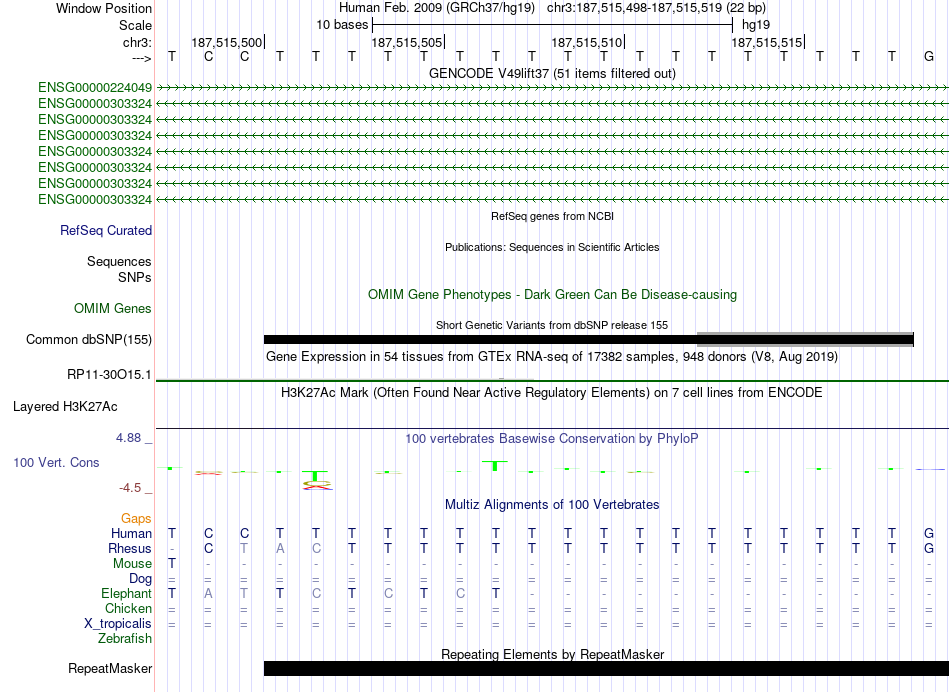This screenshot has width=950, height=692.
Task: Open the RefSeq genes from NCBI title
Action: 553,216
